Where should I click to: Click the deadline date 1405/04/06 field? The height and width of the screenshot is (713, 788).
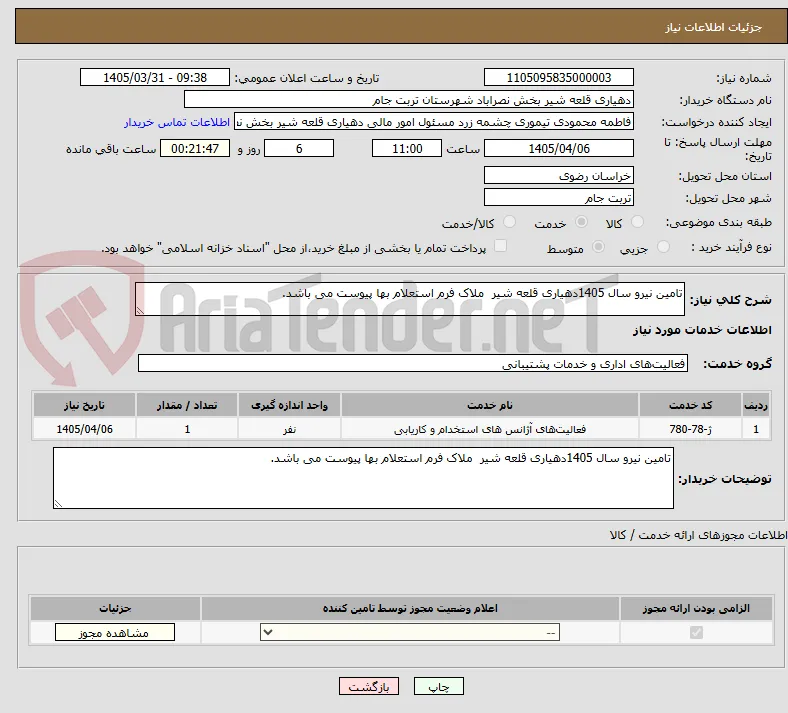[559, 148]
